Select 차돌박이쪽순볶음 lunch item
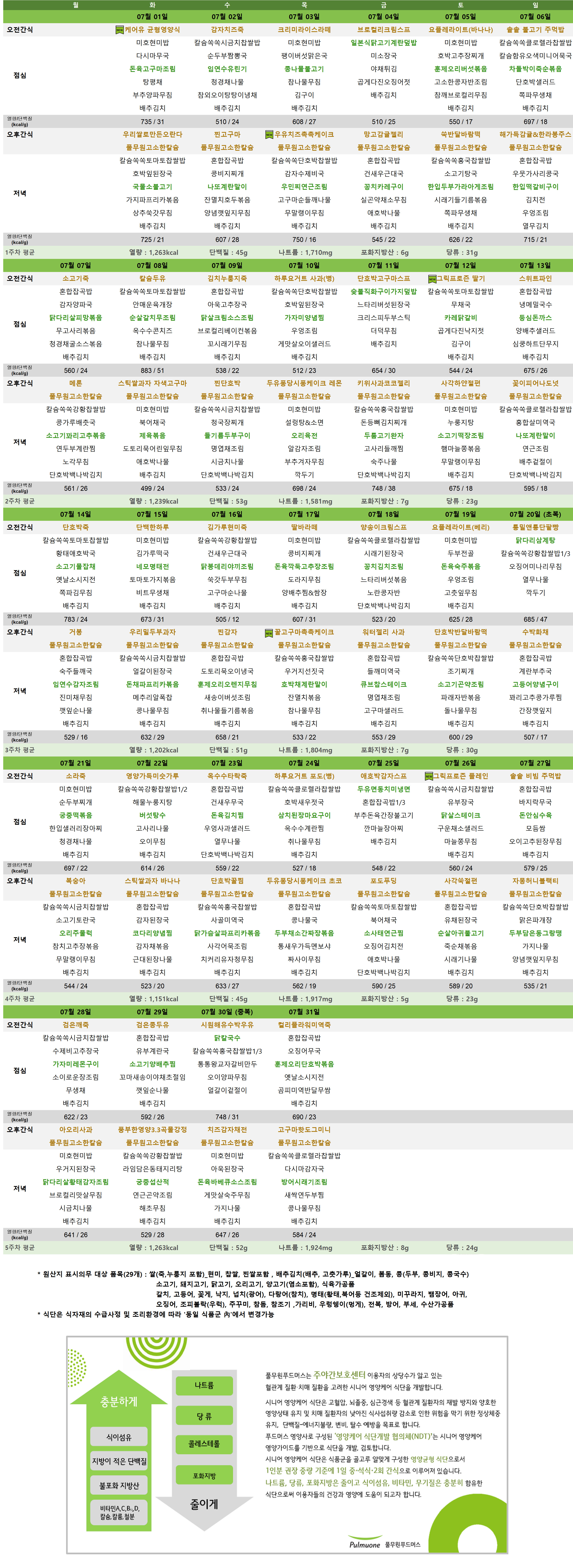This screenshot has width=573, height=1568. (x=535, y=69)
